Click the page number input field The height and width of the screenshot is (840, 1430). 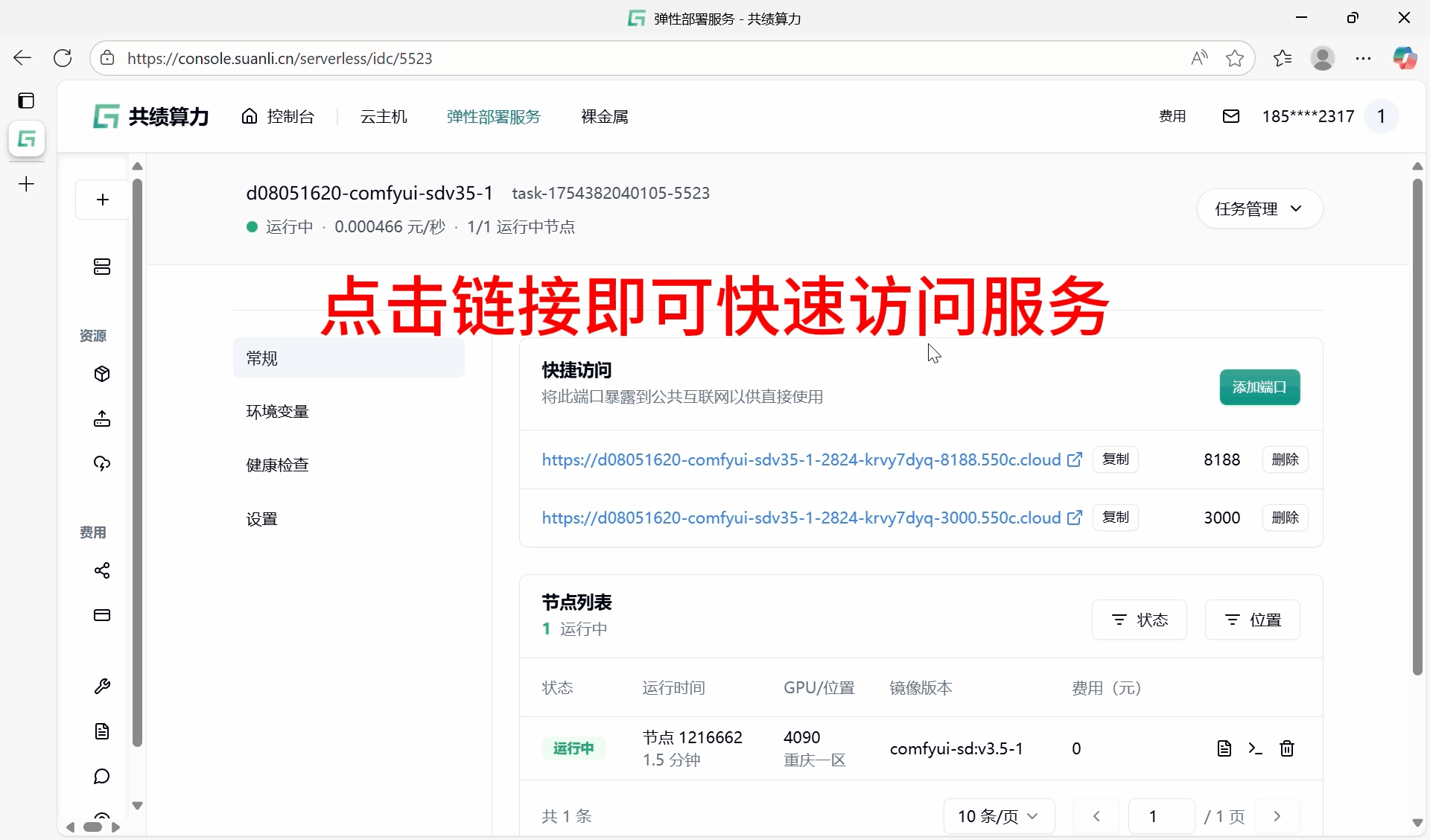(x=1160, y=816)
